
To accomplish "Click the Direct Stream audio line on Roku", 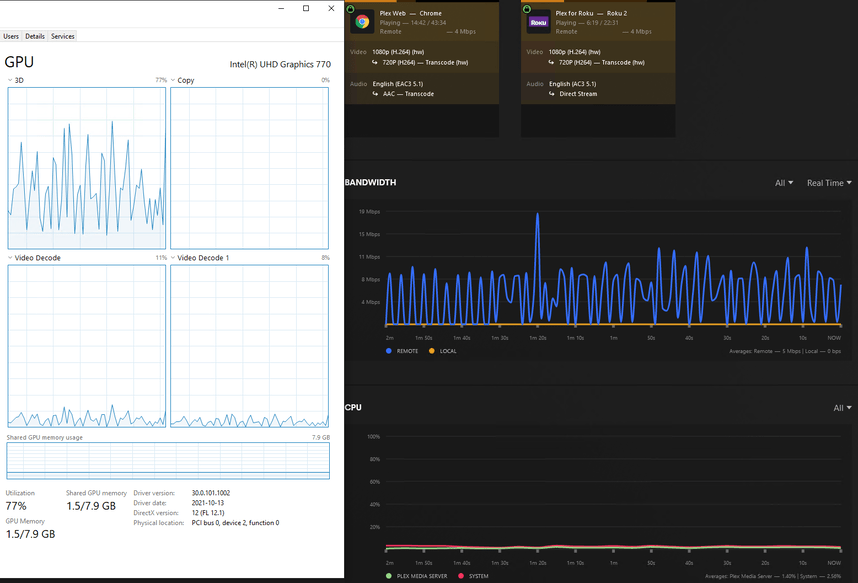I will click(578, 94).
